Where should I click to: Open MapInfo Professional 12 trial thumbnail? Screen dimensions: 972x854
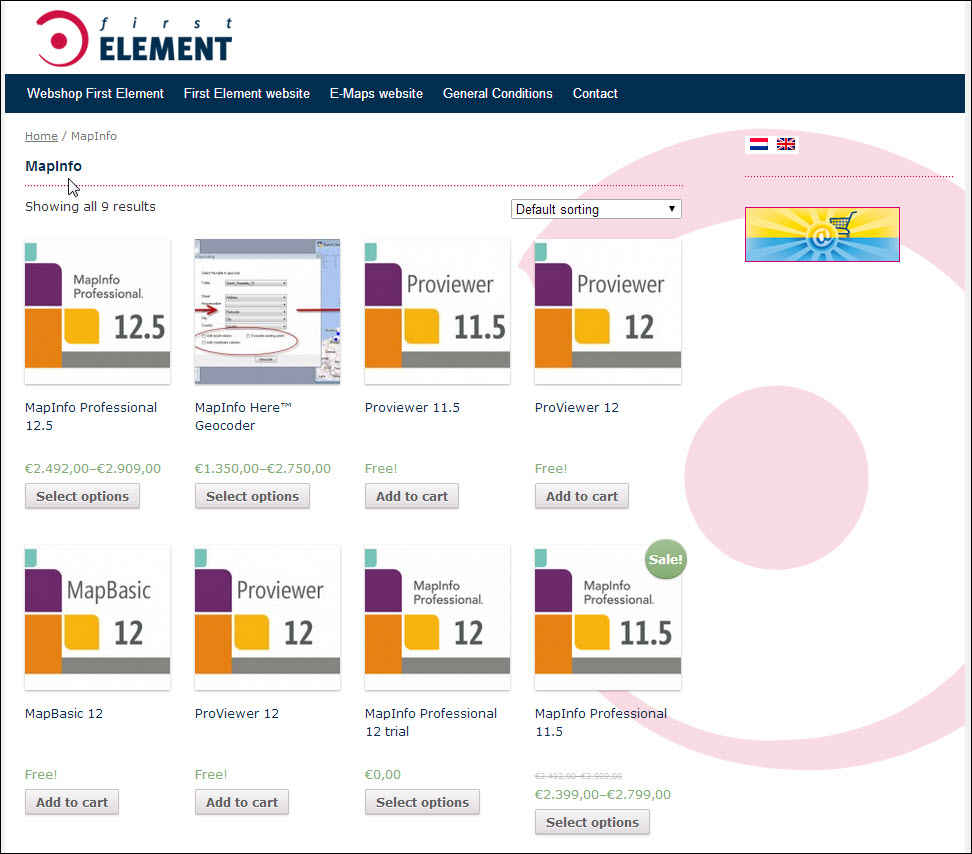[438, 618]
